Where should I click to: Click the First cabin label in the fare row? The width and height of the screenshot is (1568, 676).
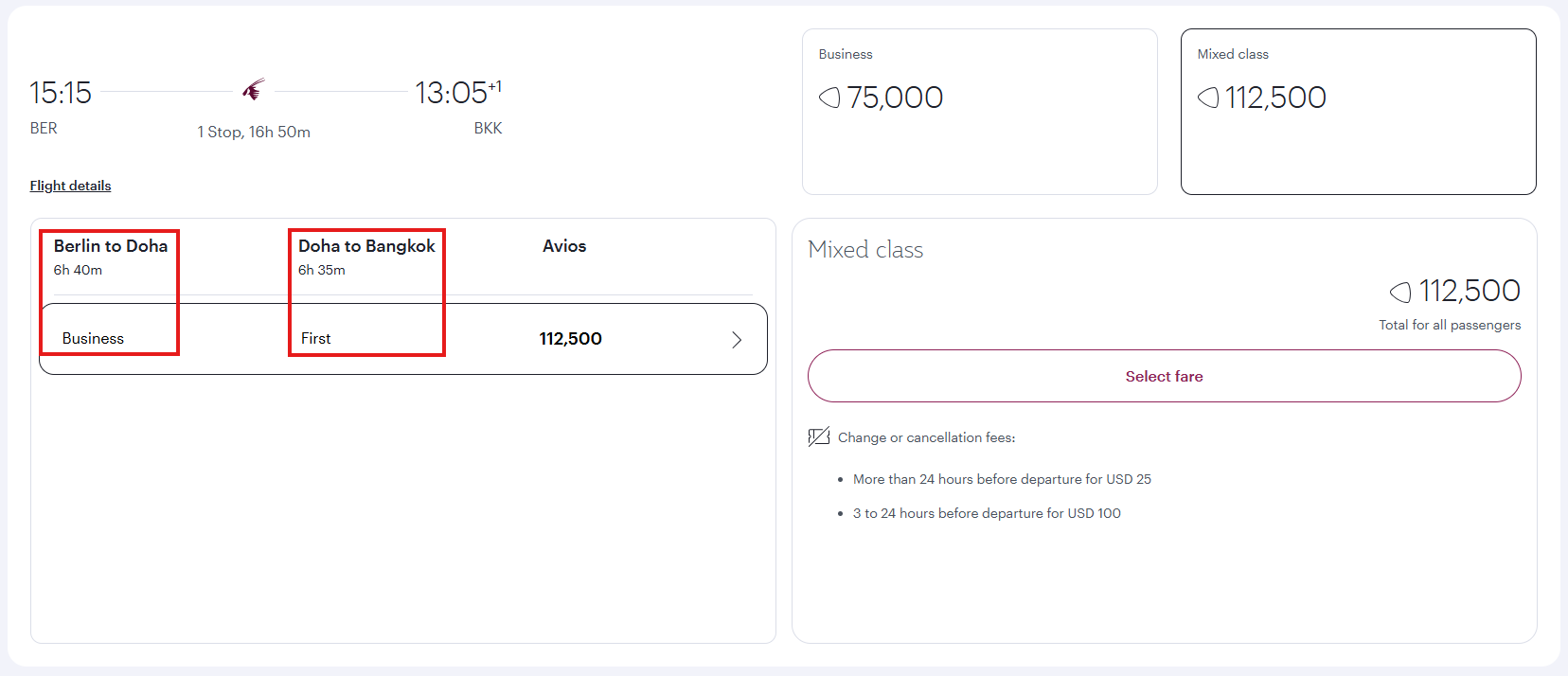click(x=316, y=339)
